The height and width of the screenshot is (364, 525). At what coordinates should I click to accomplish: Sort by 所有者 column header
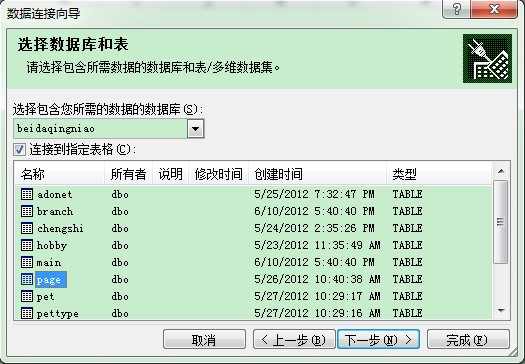pyautogui.click(x=129, y=174)
